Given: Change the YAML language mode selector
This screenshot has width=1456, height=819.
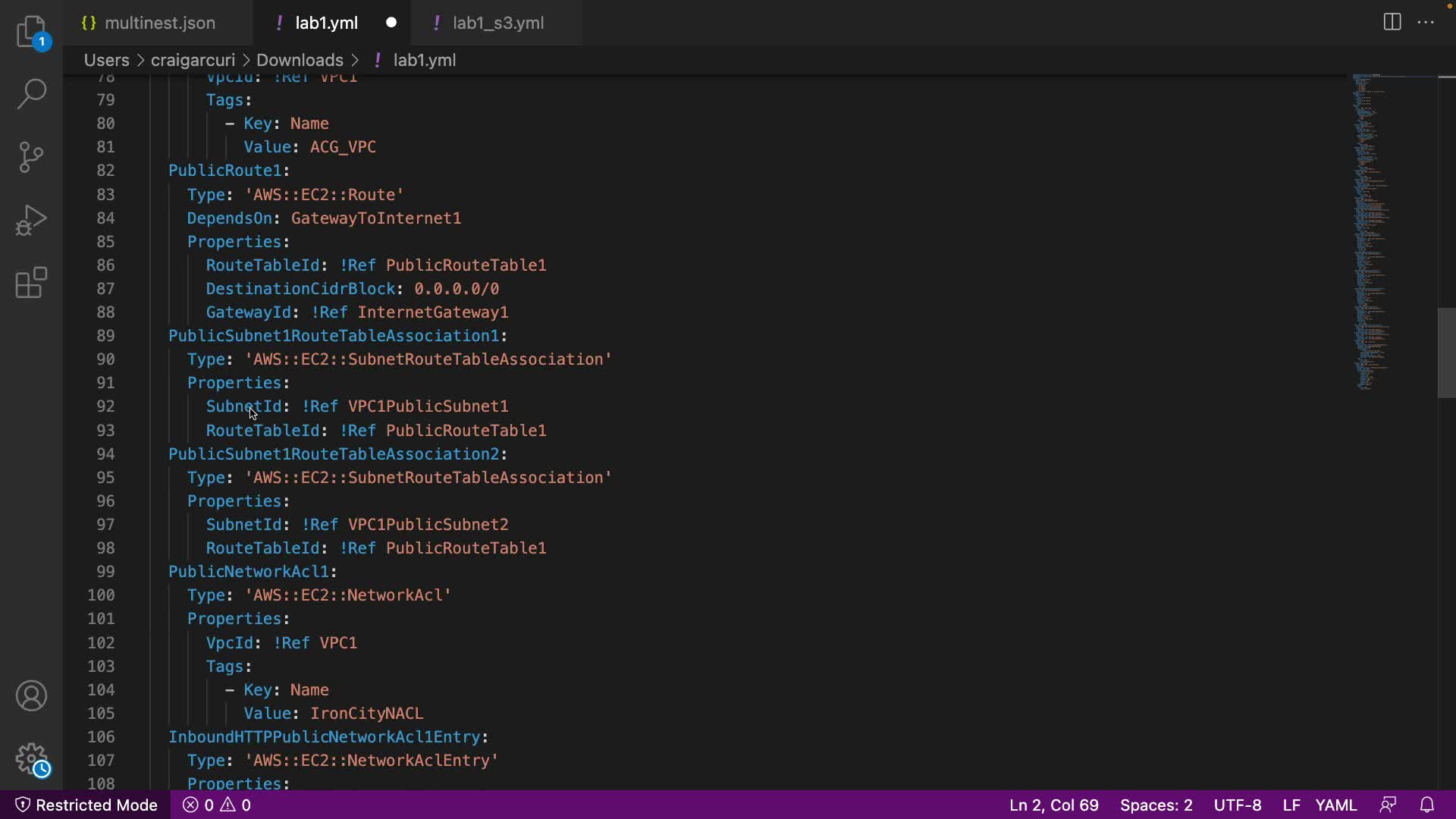Looking at the screenshot, I should (1335, 805).
